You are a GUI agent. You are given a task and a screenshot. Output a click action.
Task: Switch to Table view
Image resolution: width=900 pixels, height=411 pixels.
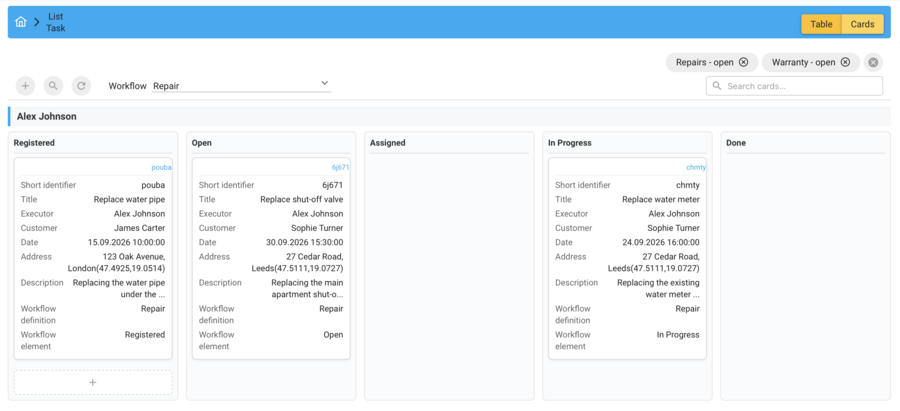click(x=821, y=24)
